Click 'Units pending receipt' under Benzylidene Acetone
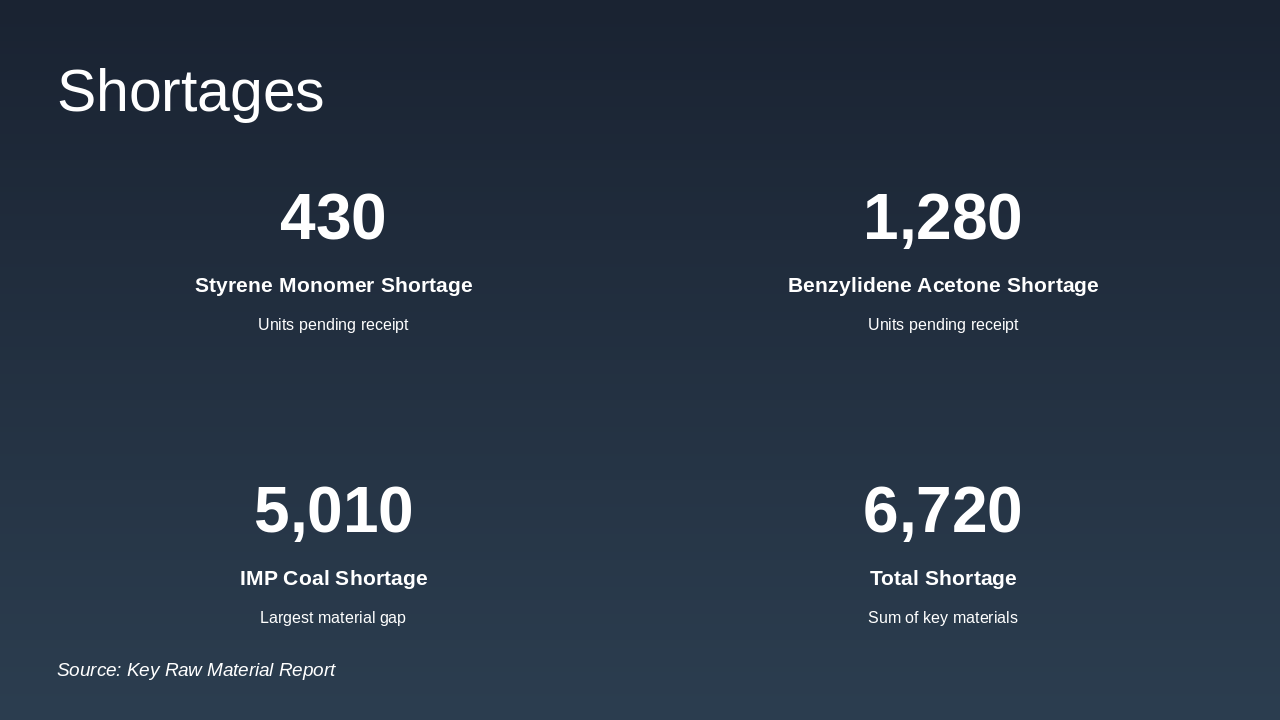This screenshot has width=1280, height=720. (943, 325)
